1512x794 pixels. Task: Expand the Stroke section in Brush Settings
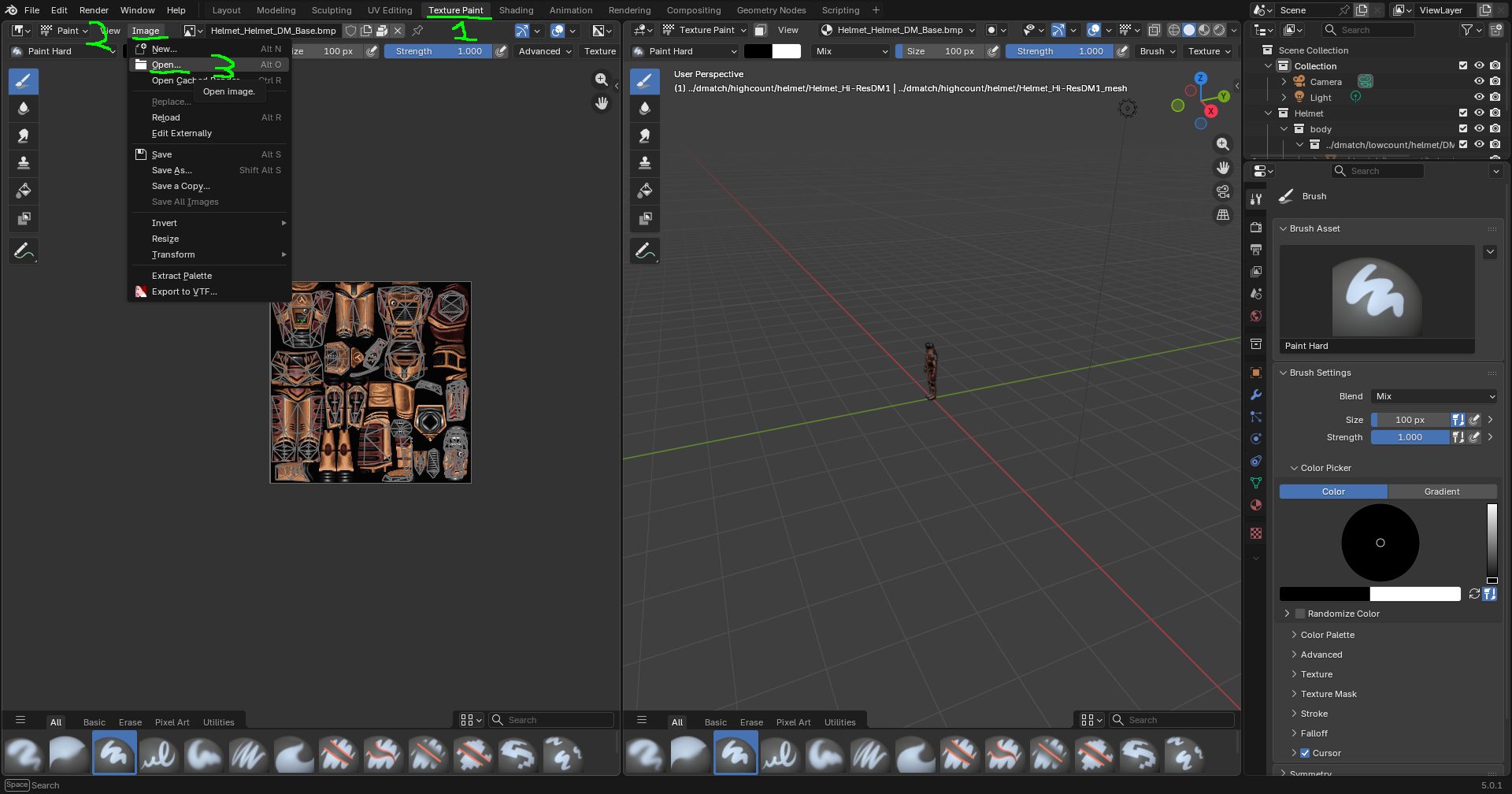1314,714
